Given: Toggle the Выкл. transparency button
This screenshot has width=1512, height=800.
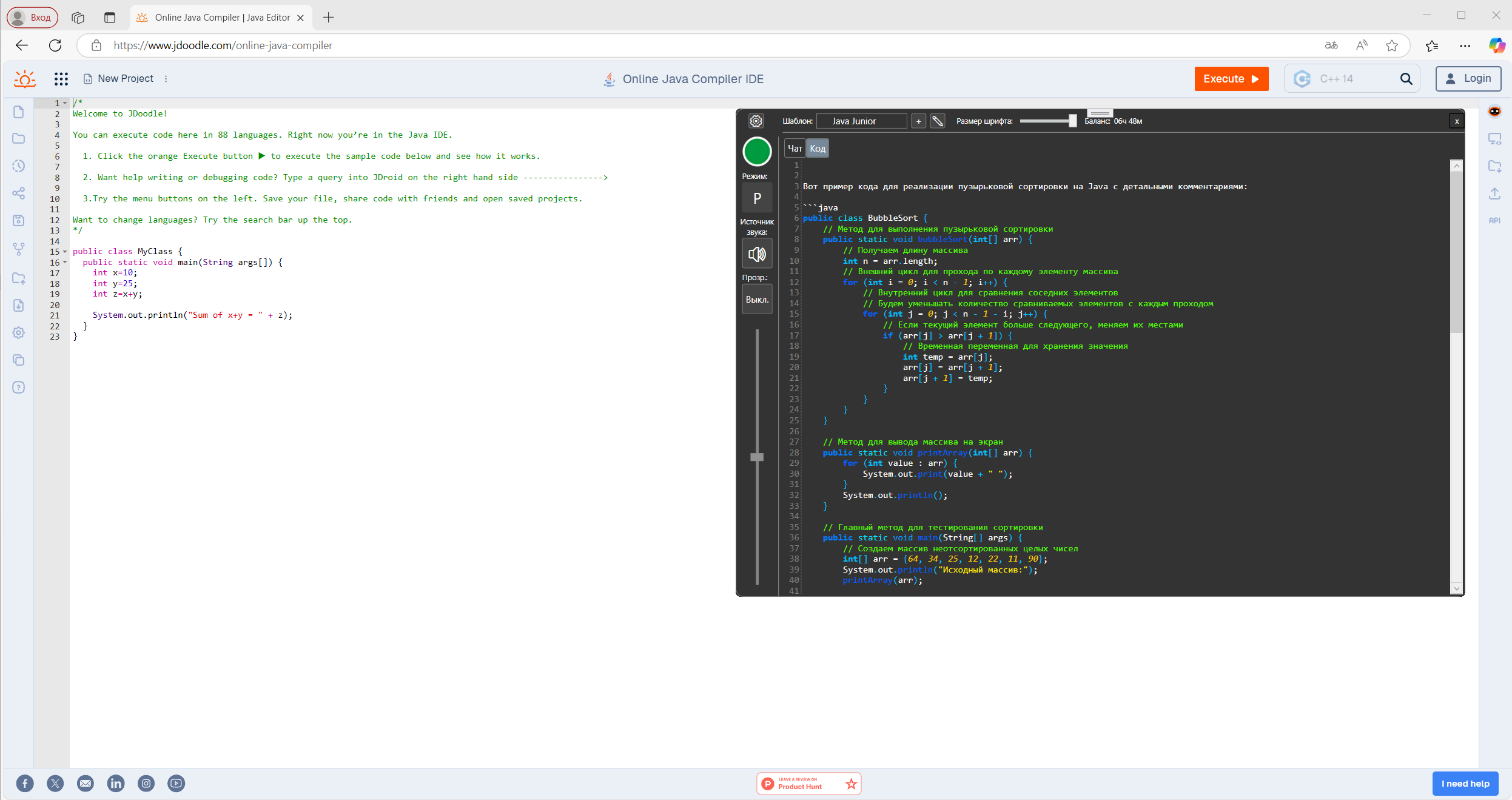Looking at the screenshot, I should tap(757, 300).
